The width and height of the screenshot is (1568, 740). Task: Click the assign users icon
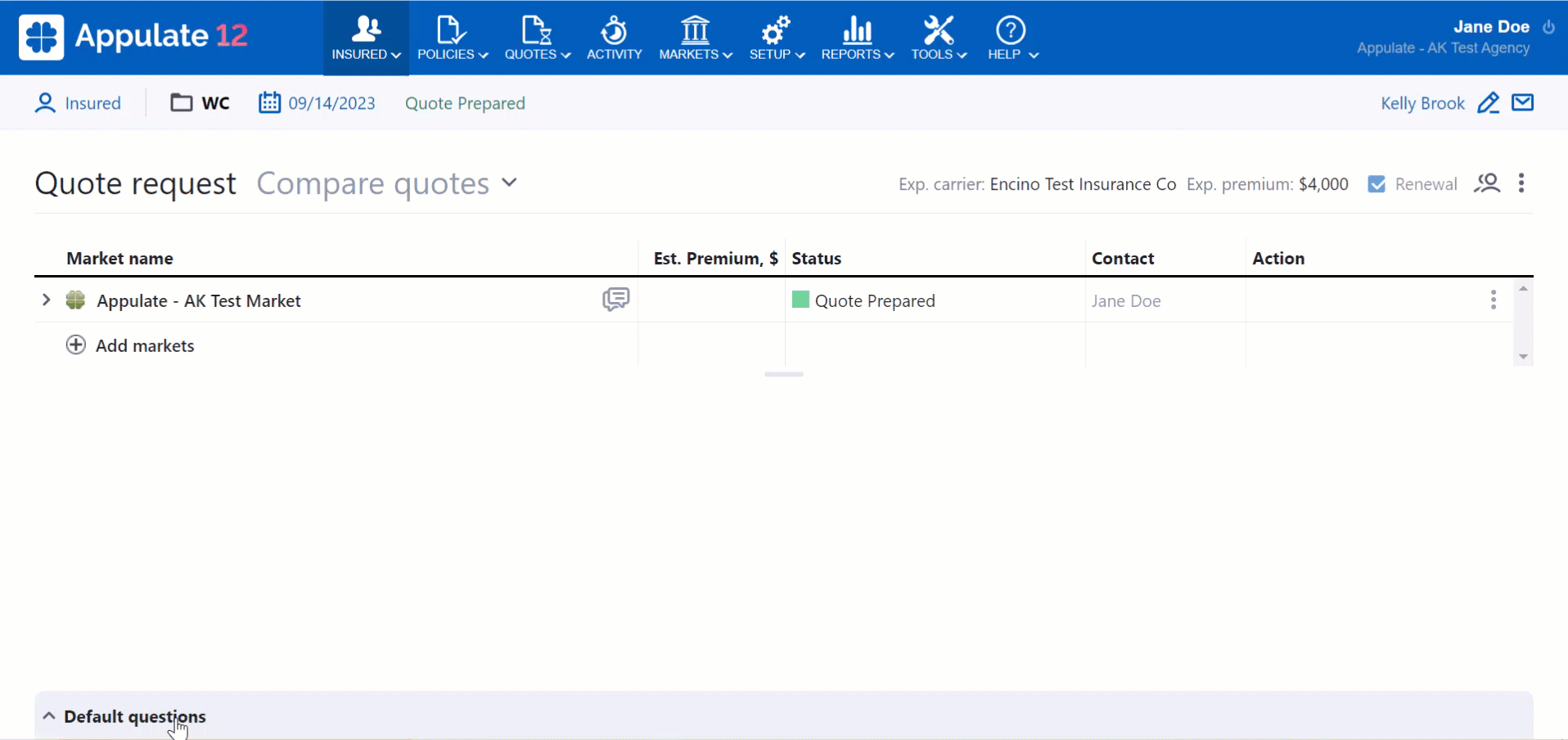click(1487, 183)
